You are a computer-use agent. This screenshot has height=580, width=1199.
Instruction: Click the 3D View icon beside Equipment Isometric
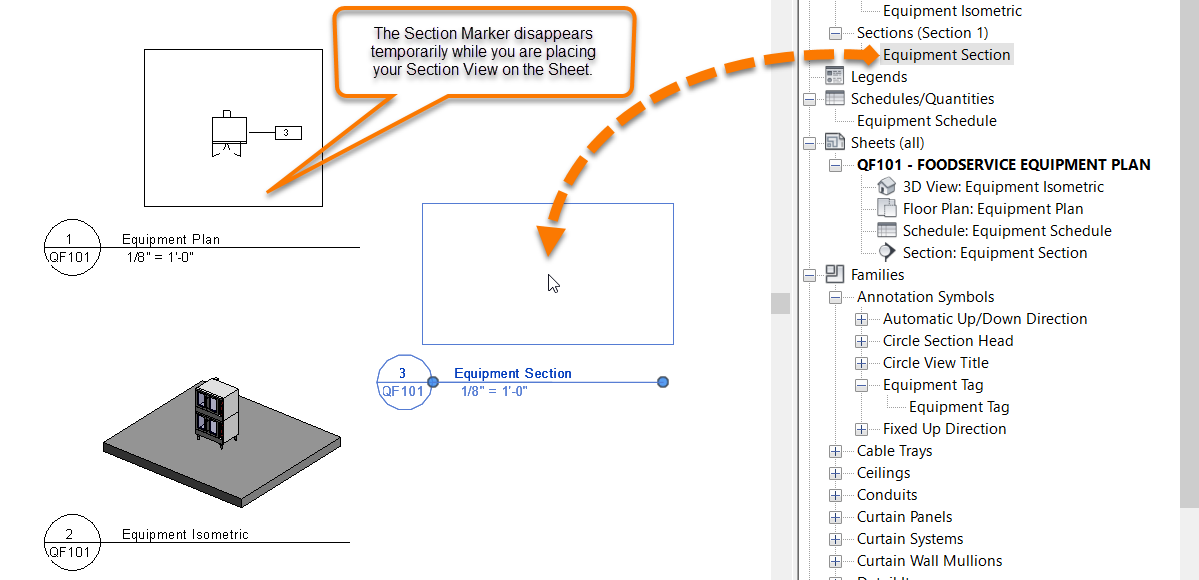[x=887, y=186]
